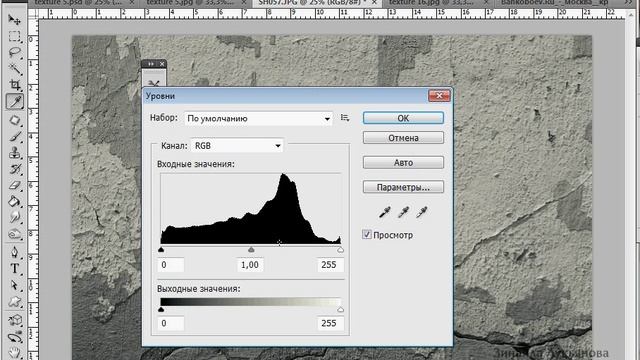Click the Выходные значения gradient bar
The width and height of the screenshot is (640, 360).
click(x=251, y=302)
